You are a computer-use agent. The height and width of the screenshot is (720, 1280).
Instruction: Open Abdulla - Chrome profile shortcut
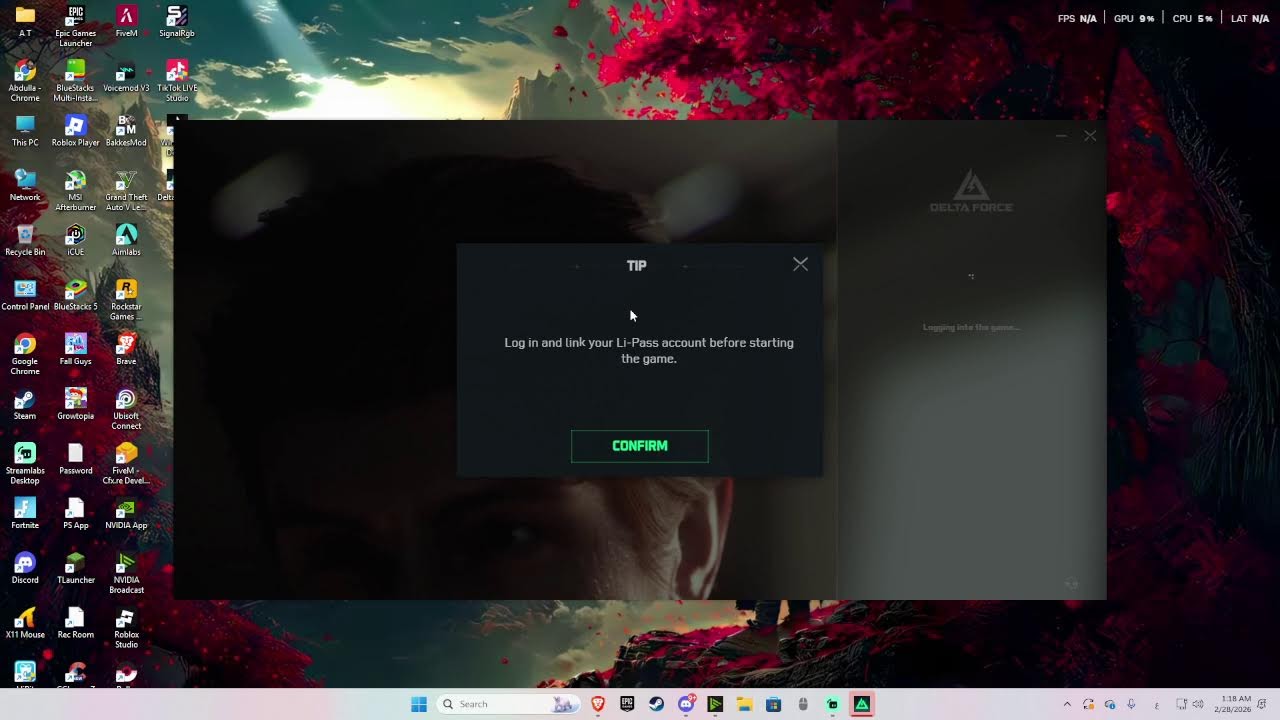pos(25,81)
